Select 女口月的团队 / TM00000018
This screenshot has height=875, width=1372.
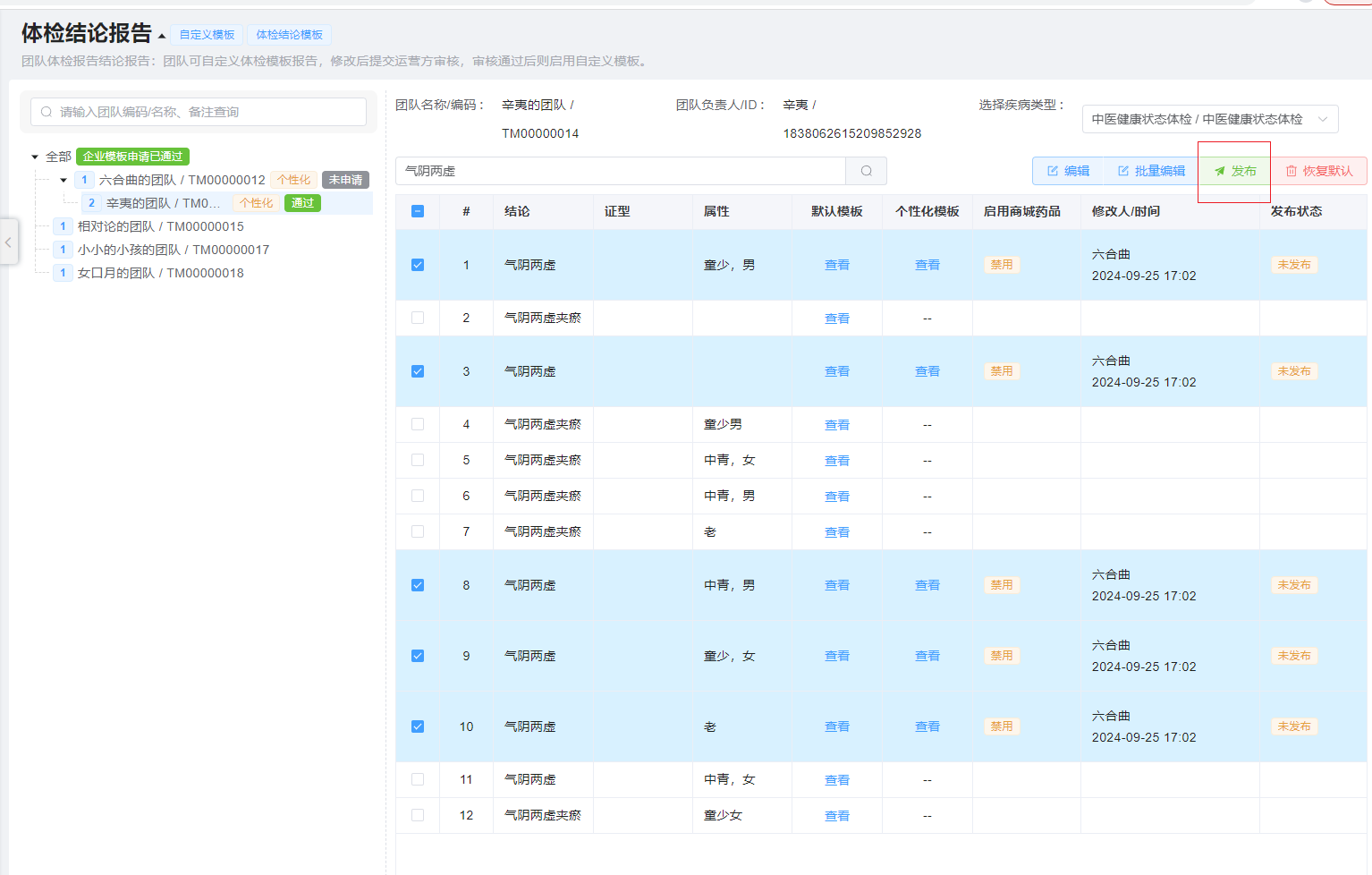(x=160, y=273)
